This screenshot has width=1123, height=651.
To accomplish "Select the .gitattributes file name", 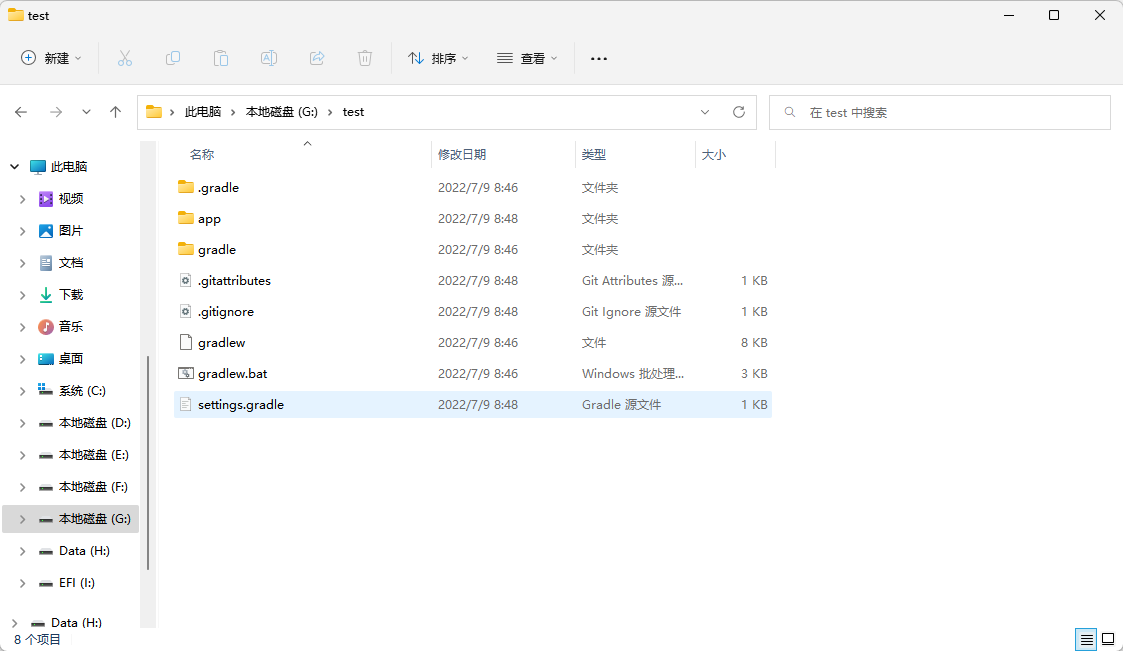I will pyautogui.click(x=234, y=280).
